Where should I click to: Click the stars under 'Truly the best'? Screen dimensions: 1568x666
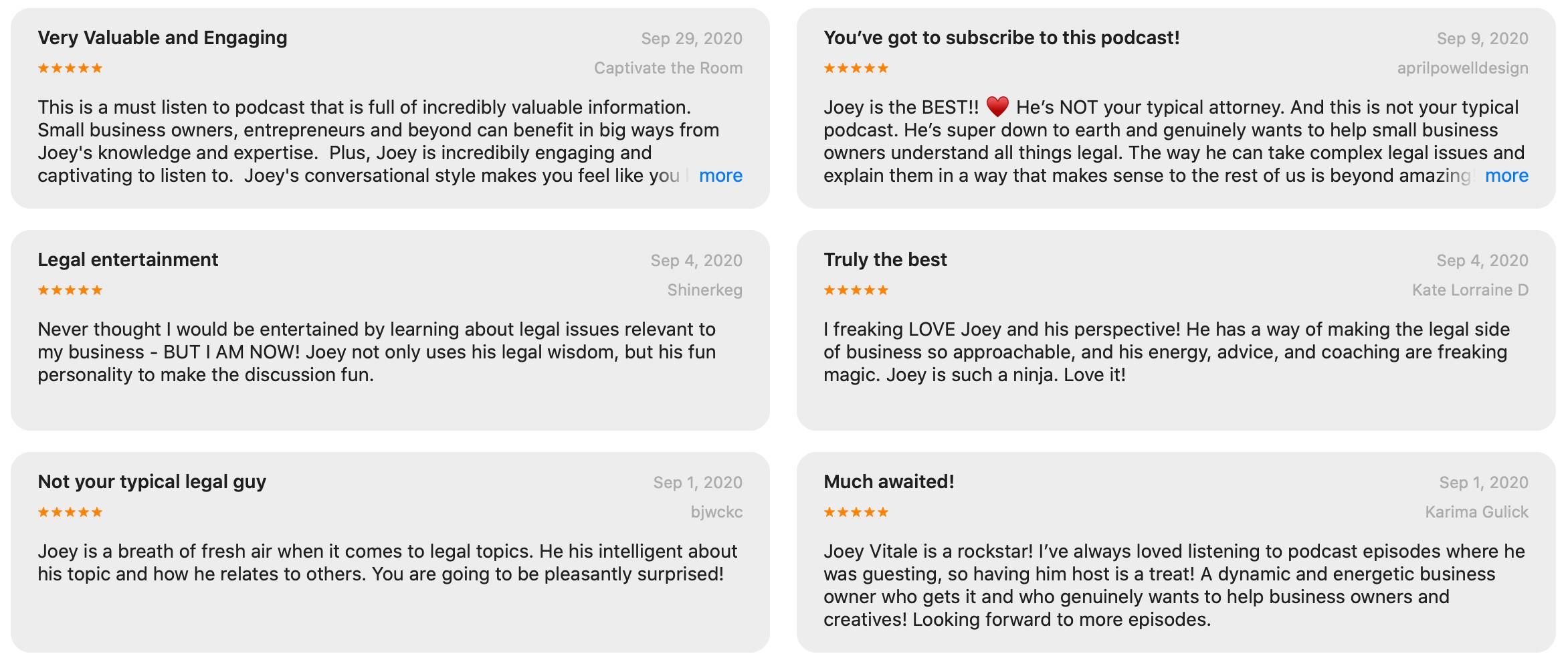pos(856,290)
